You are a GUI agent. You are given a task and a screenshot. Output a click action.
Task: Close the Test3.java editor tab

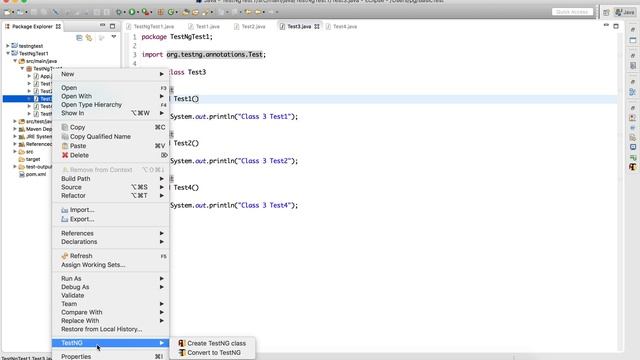(x=317, y=27)
